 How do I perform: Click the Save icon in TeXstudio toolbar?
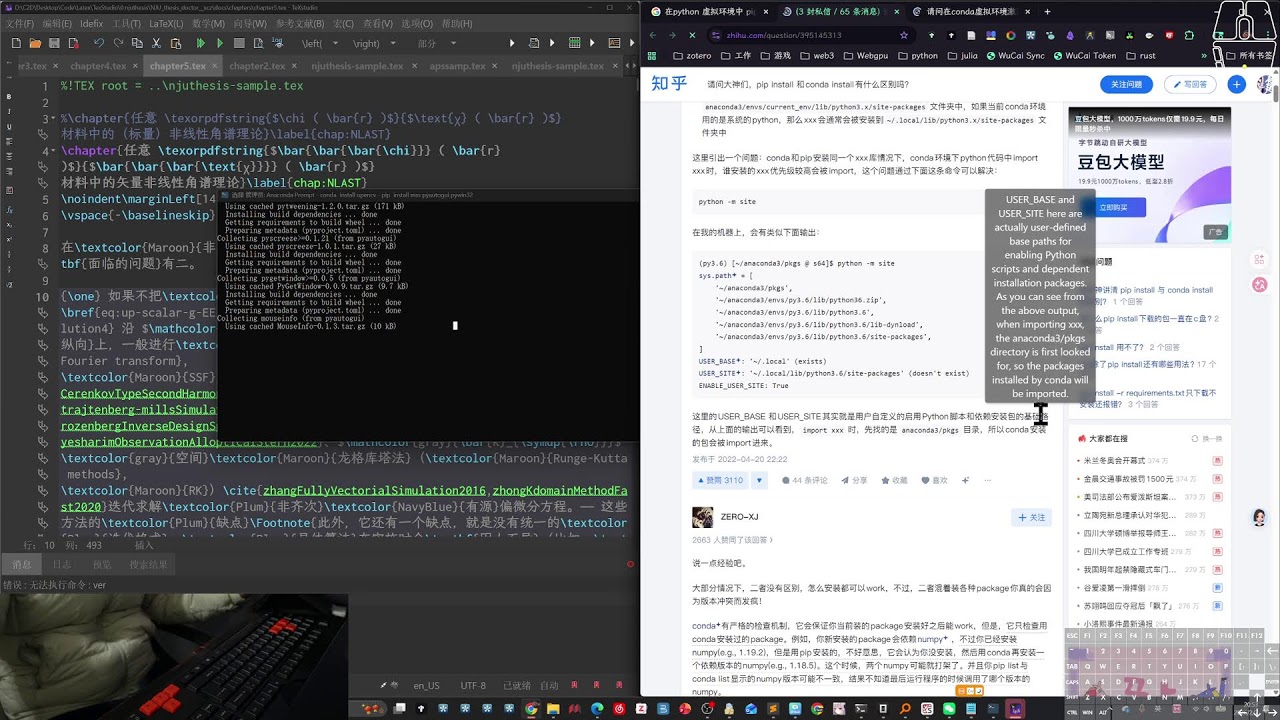click(54, 43)
